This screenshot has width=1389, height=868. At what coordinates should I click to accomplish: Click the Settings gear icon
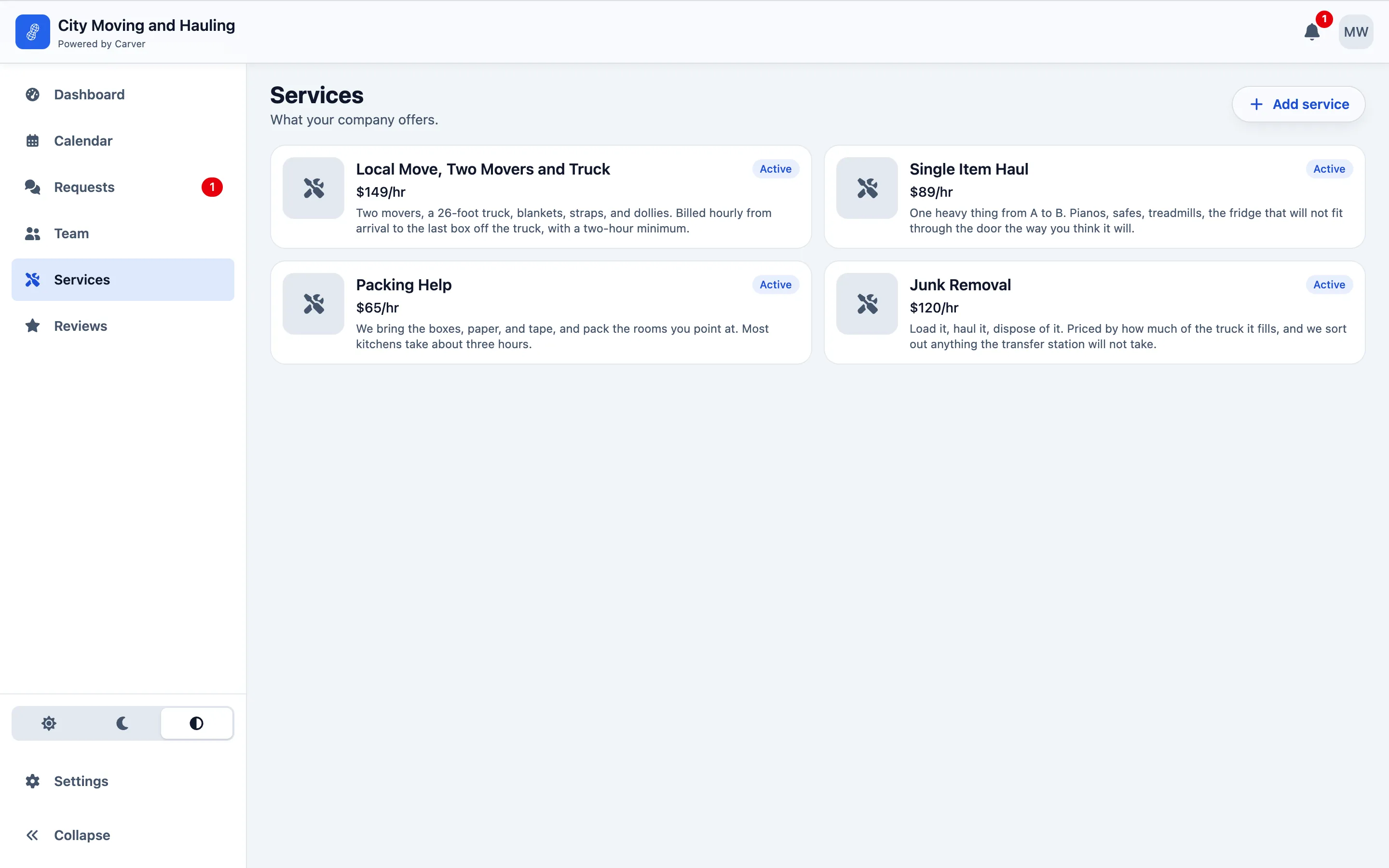click(33, 781)
